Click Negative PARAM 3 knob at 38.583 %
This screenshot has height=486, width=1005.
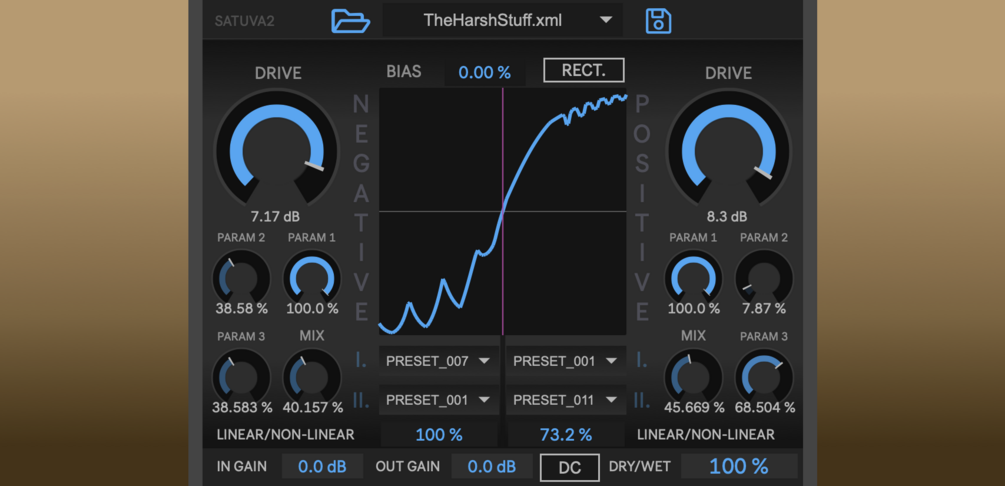241,377
